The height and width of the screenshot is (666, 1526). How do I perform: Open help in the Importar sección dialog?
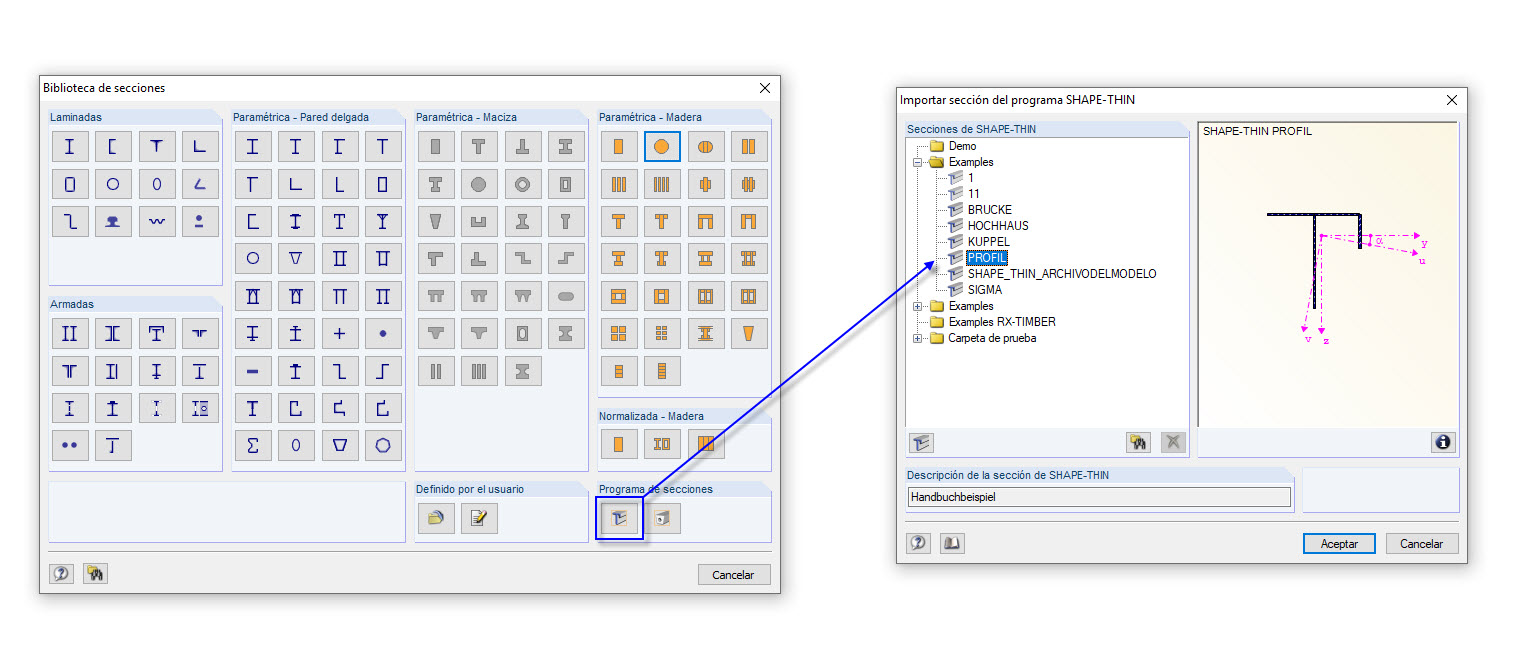(x=919, y=543)
